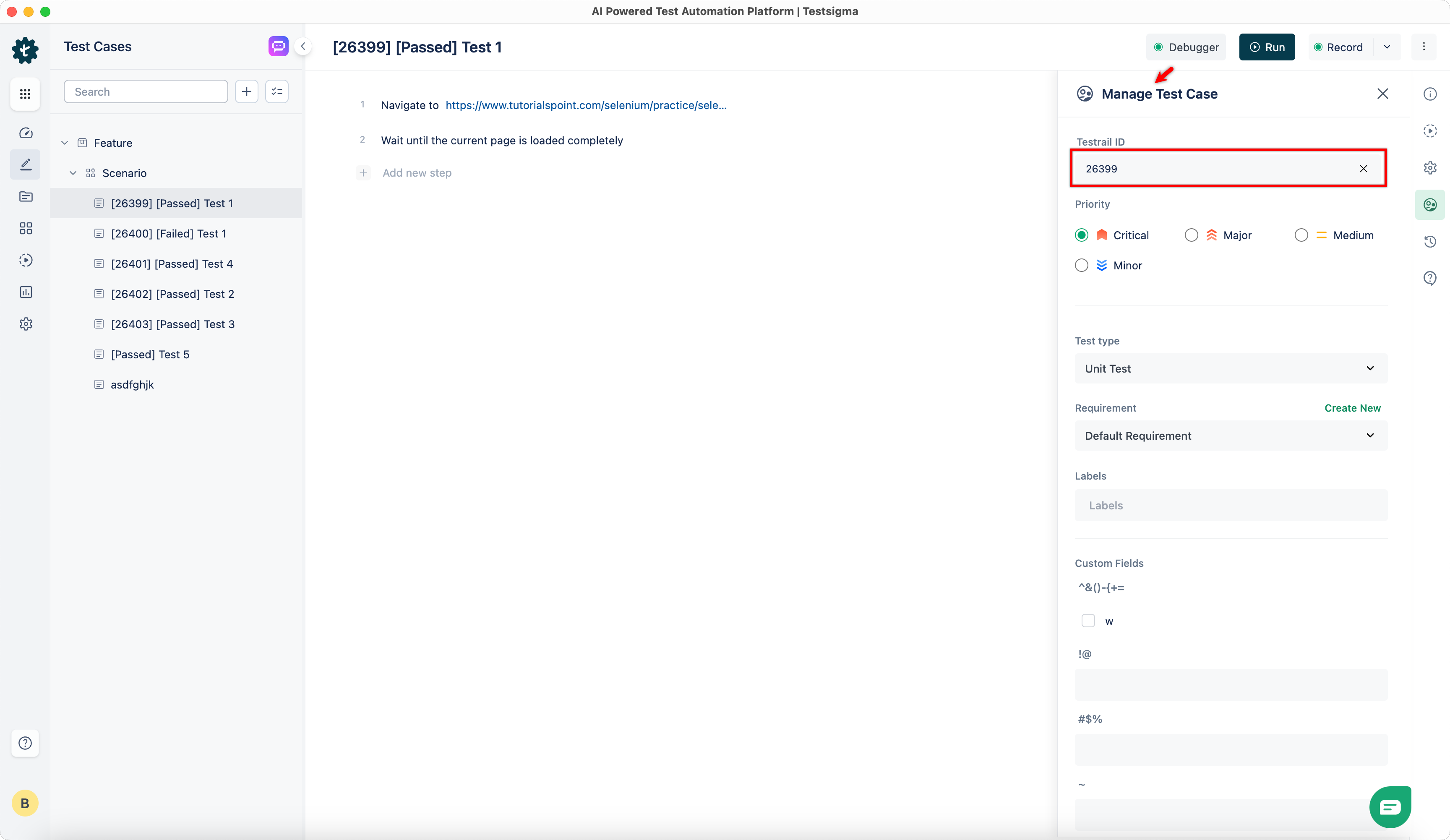Image resolution: width=1450 pixels, height=840 pixels.
Task: Select test case [26400] [Failed] Test 1
Action: tap(169, 234)
